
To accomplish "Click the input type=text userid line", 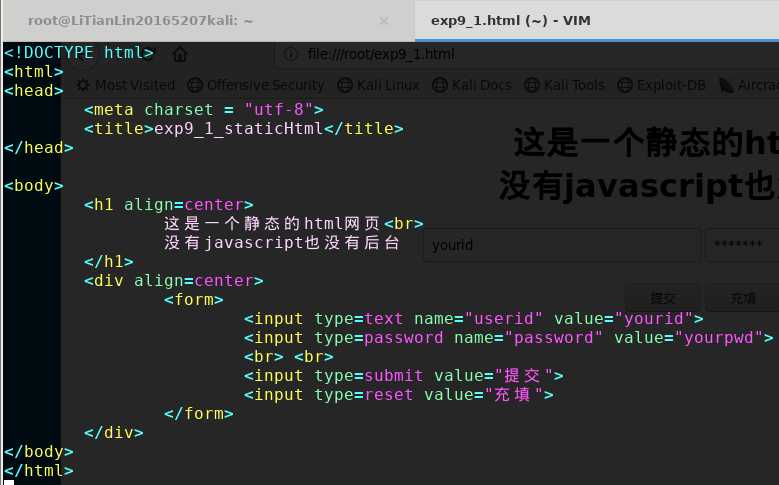I will (473, 319).
